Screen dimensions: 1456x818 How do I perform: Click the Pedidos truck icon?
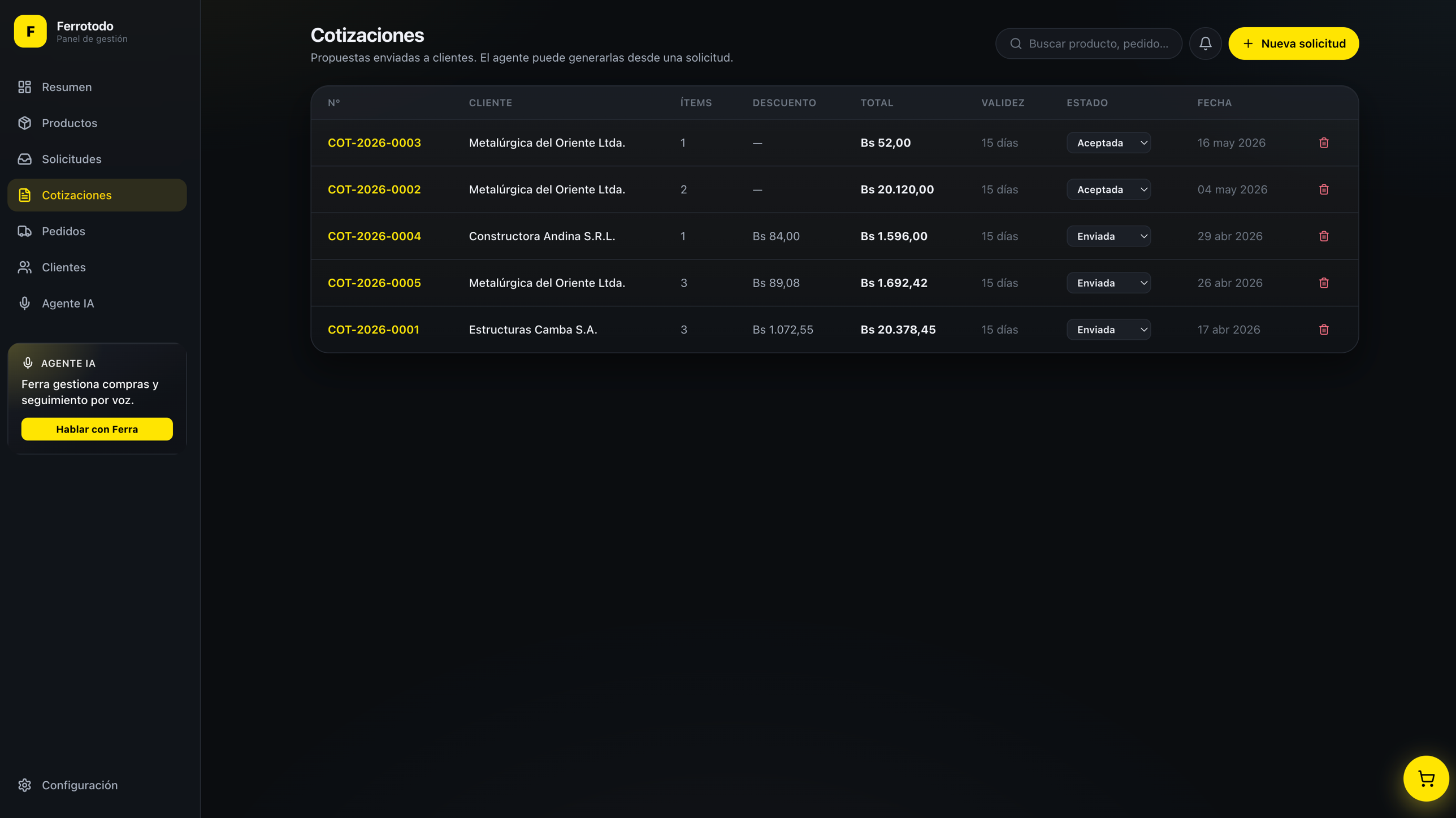[x=24, y=231]
